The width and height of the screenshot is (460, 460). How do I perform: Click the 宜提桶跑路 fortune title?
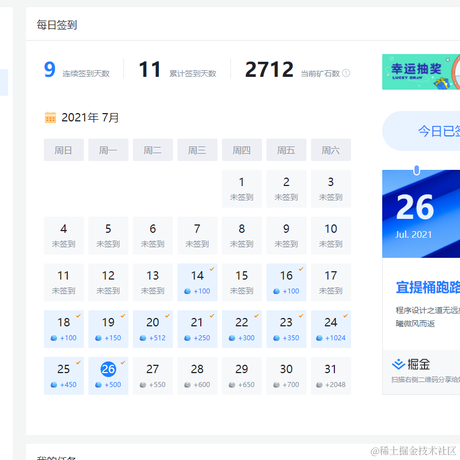point(428,287)
